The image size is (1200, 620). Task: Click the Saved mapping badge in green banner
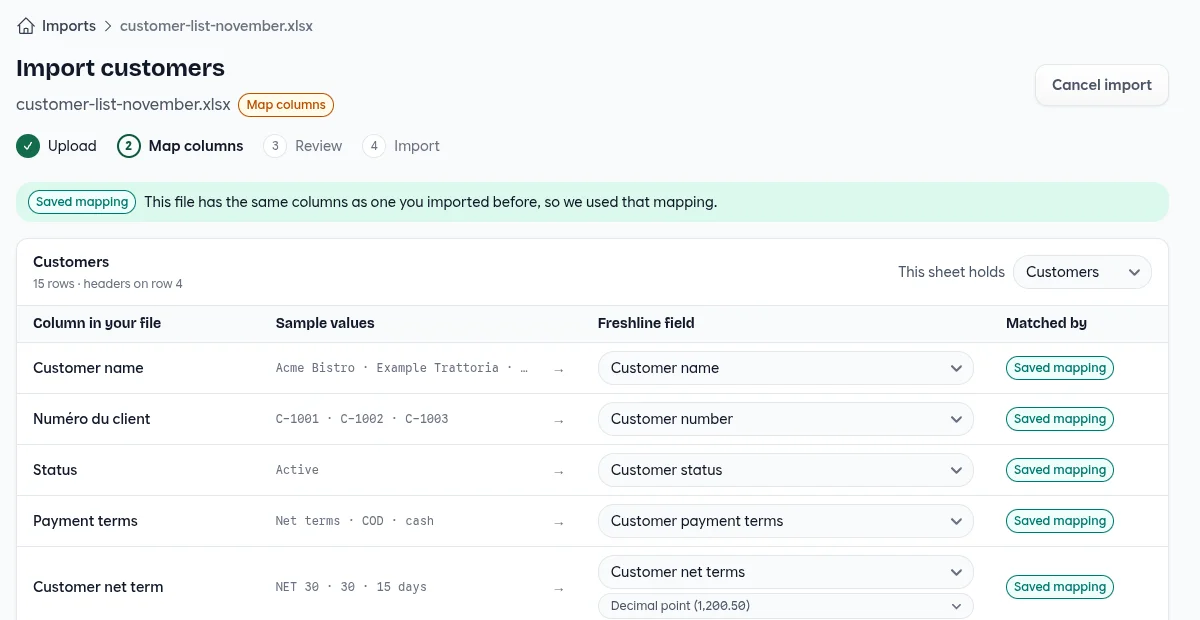point(82,202)
